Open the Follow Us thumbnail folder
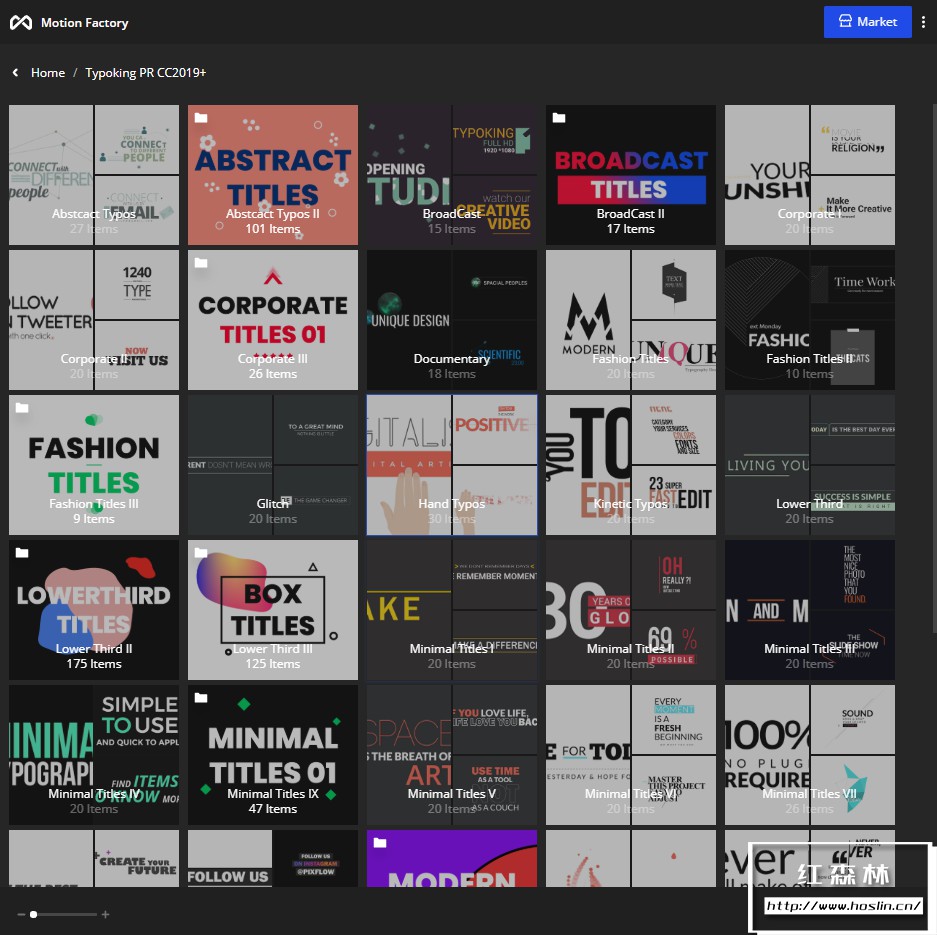This screenshot has width=937, height=935. click(x=273, y=859)
